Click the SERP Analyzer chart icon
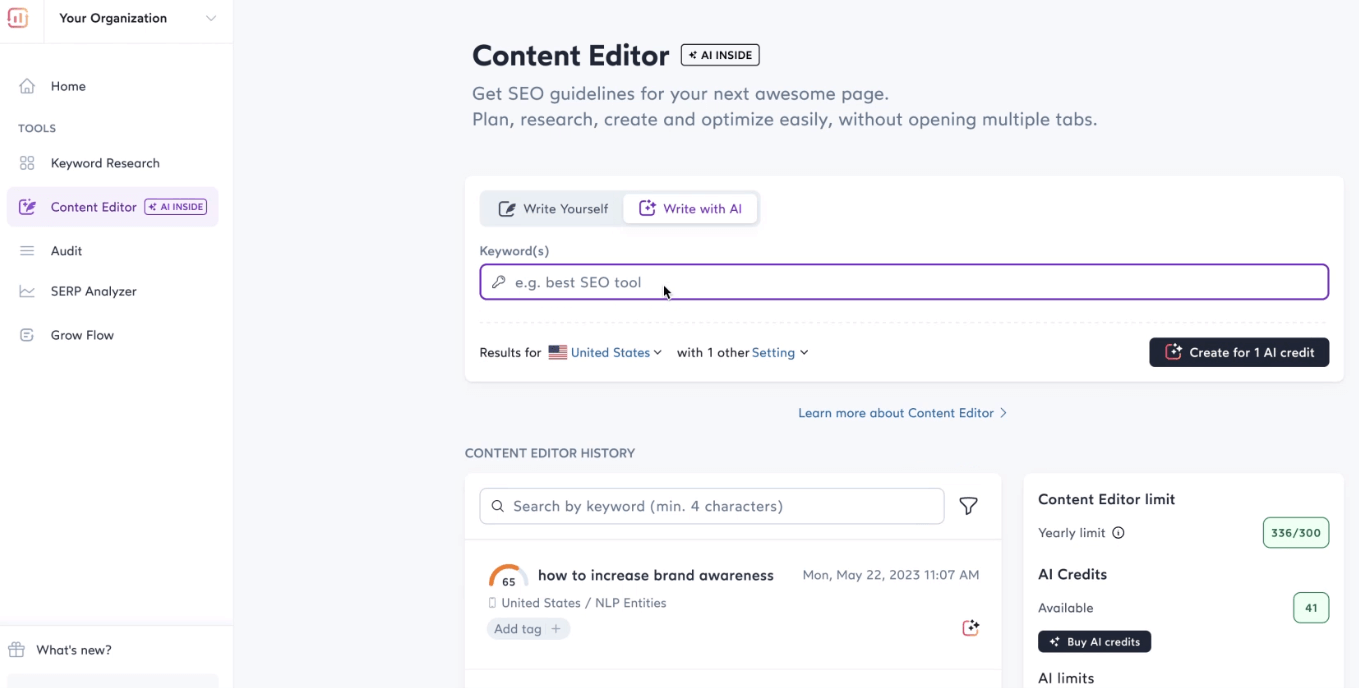 click(x=27, y=291)
